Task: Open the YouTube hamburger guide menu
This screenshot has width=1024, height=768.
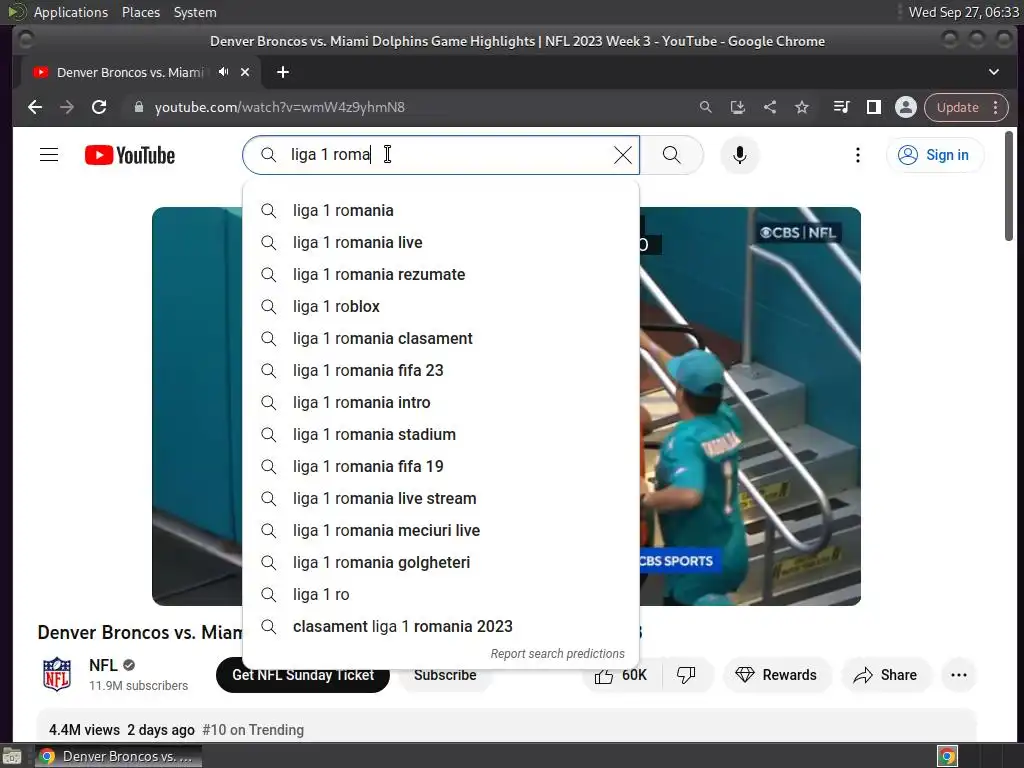Action: [49, 155]
